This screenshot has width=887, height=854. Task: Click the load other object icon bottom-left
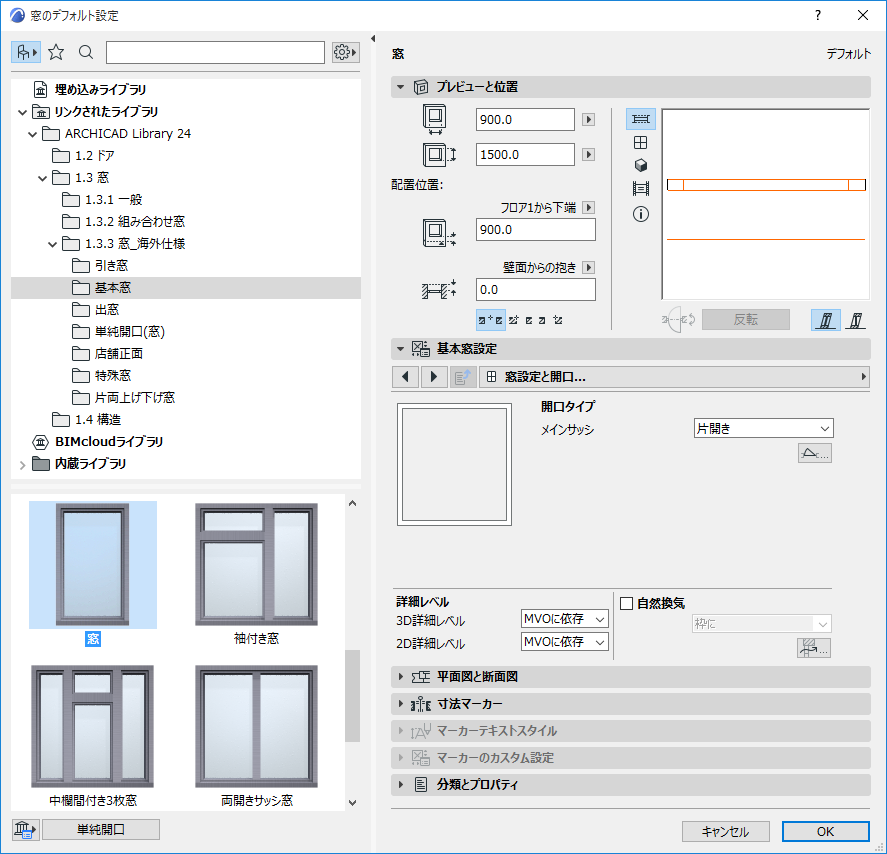tap(23, 829)
